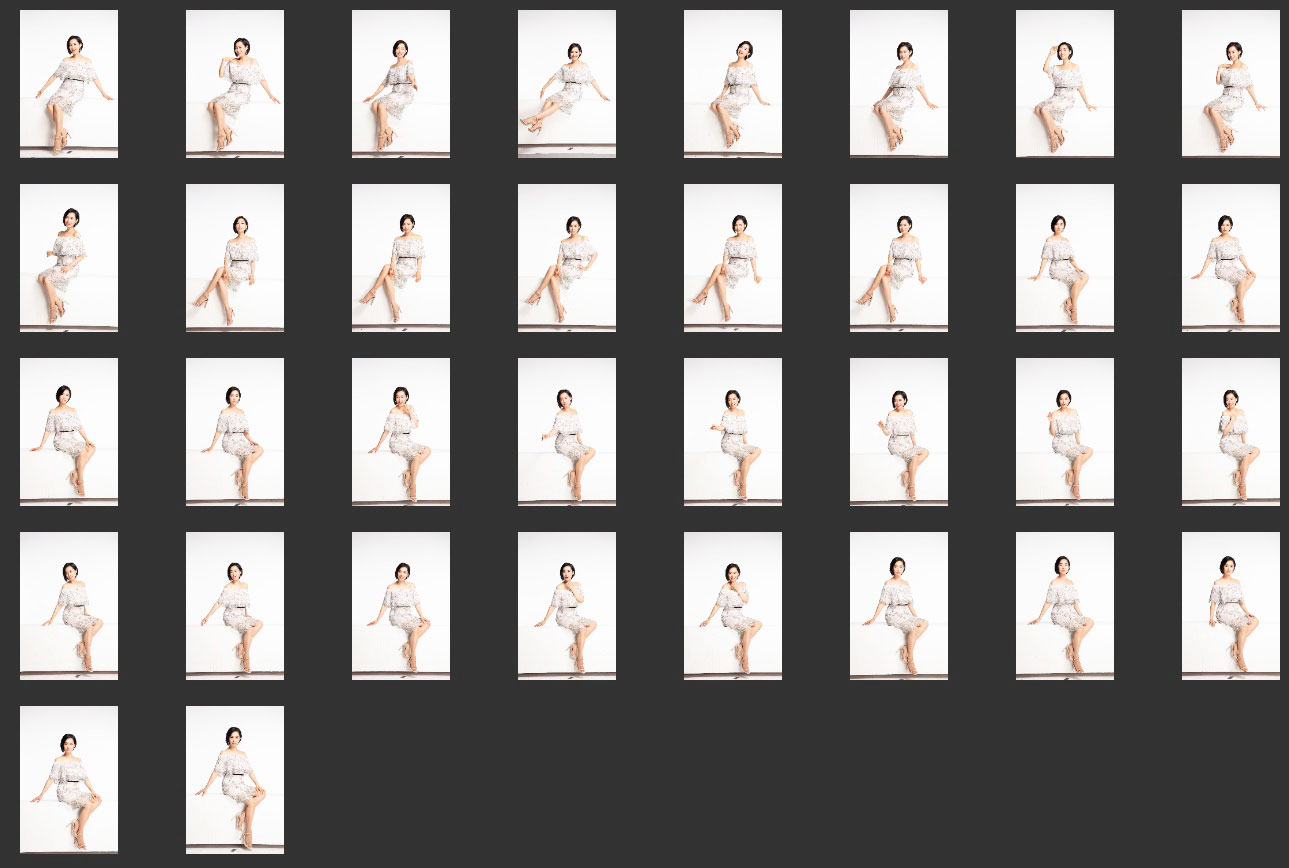Open the fifth photo in the third row

733,431
